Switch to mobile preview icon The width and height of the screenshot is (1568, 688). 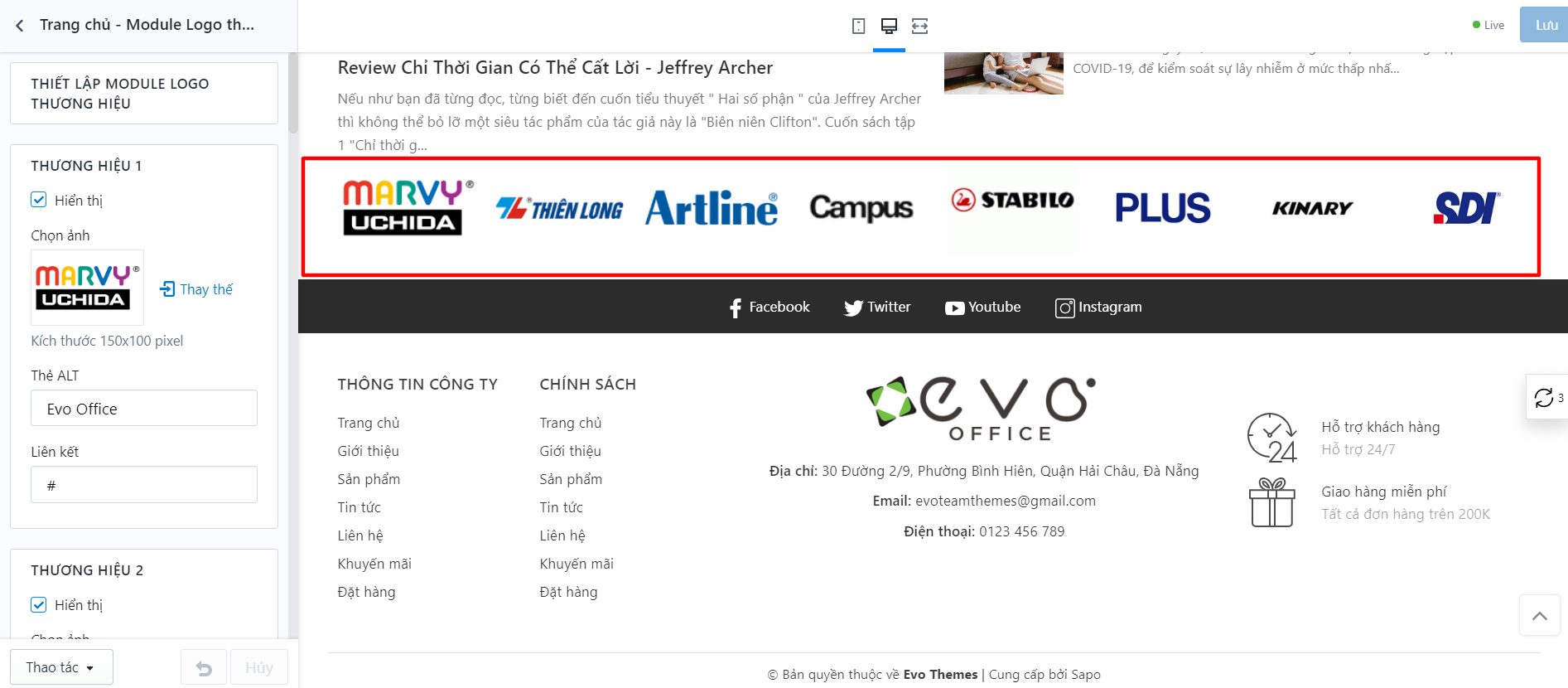[x=858, y=26]
